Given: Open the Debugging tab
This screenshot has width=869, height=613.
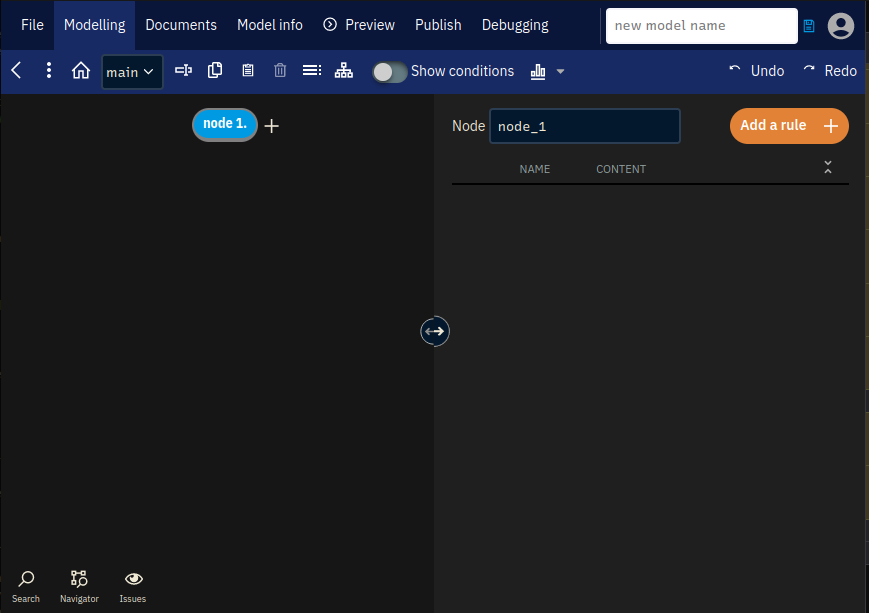Looking at the screenshot, I should 515,25.
